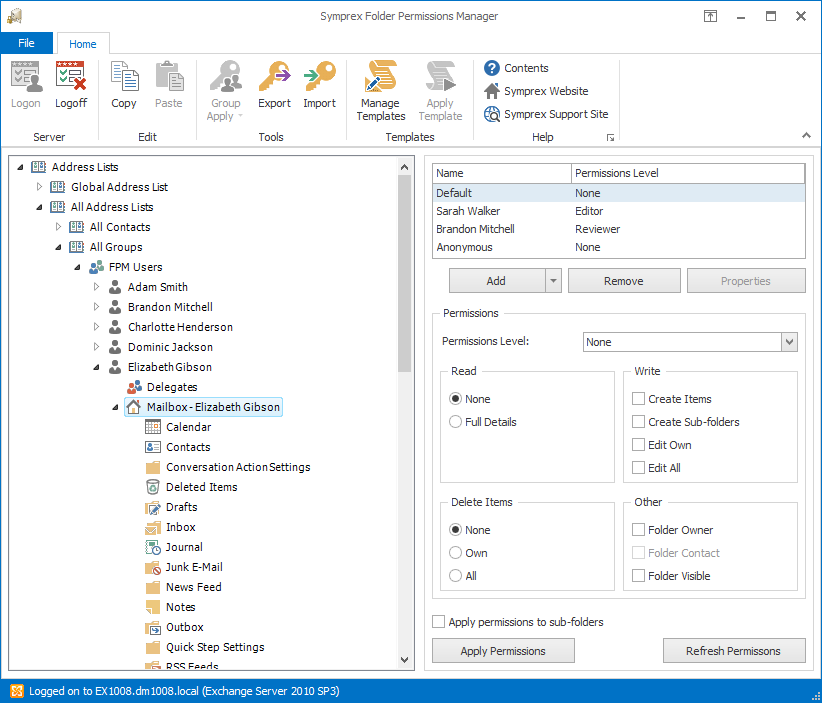Select the Notes folder icon

pos(153,607)
